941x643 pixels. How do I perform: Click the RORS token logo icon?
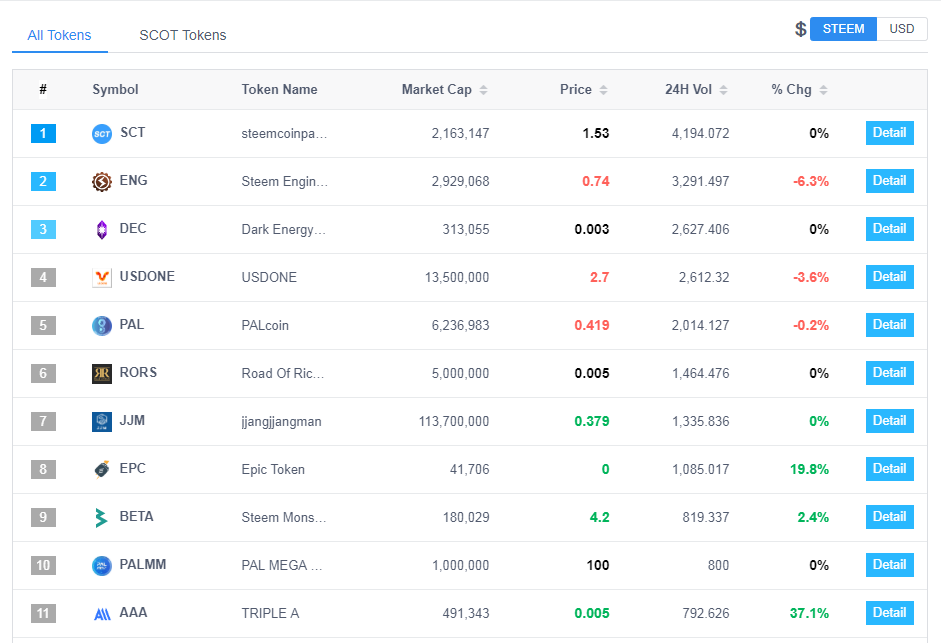pos(101,373)
